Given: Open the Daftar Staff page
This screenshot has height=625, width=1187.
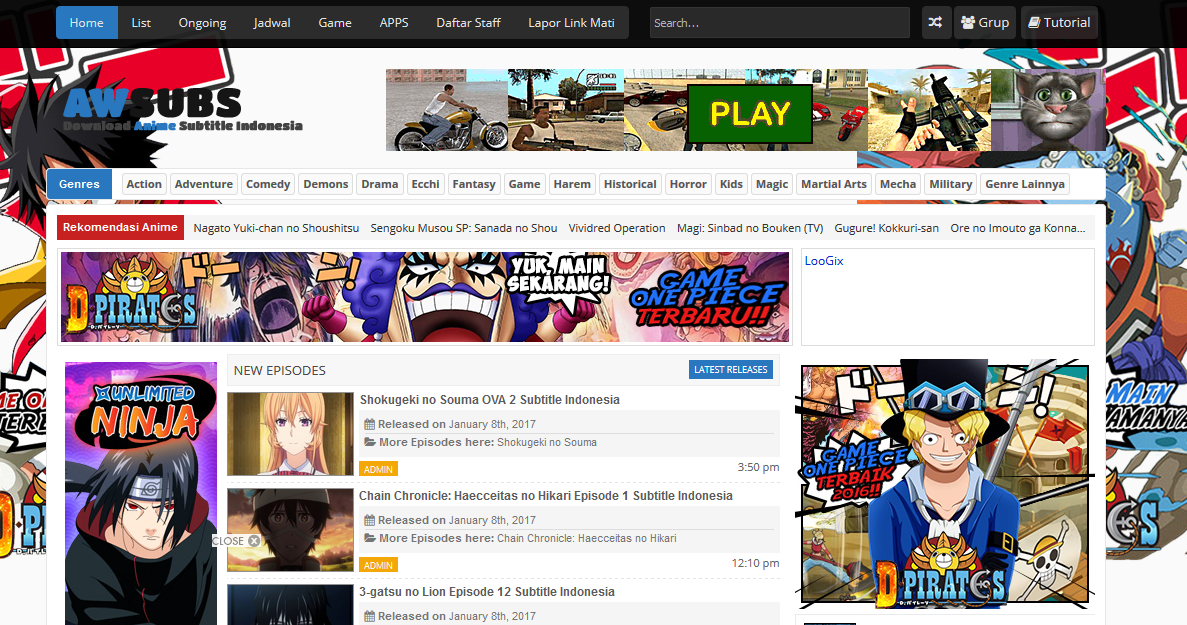Looking at the screenshot, I should click(x=468, y=23).
